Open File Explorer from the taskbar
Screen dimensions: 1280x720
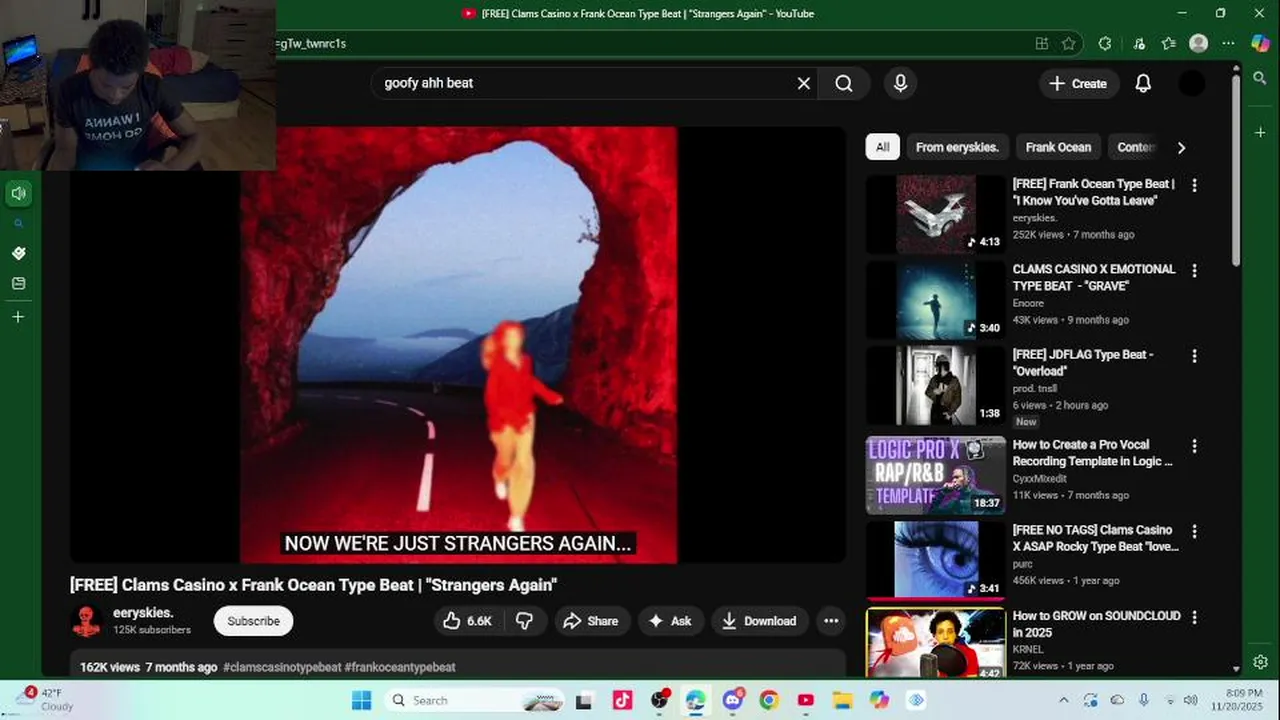point(842,700)
